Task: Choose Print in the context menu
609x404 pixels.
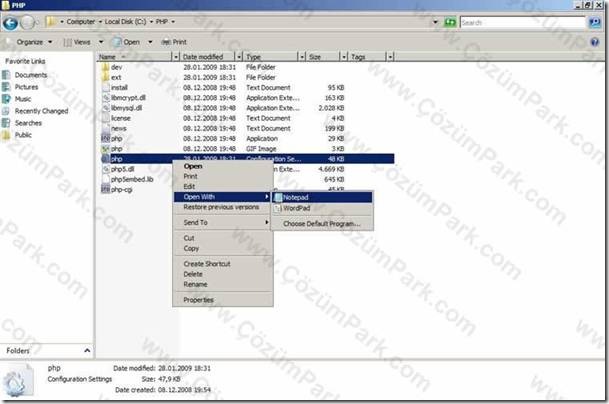Action: 223,176
